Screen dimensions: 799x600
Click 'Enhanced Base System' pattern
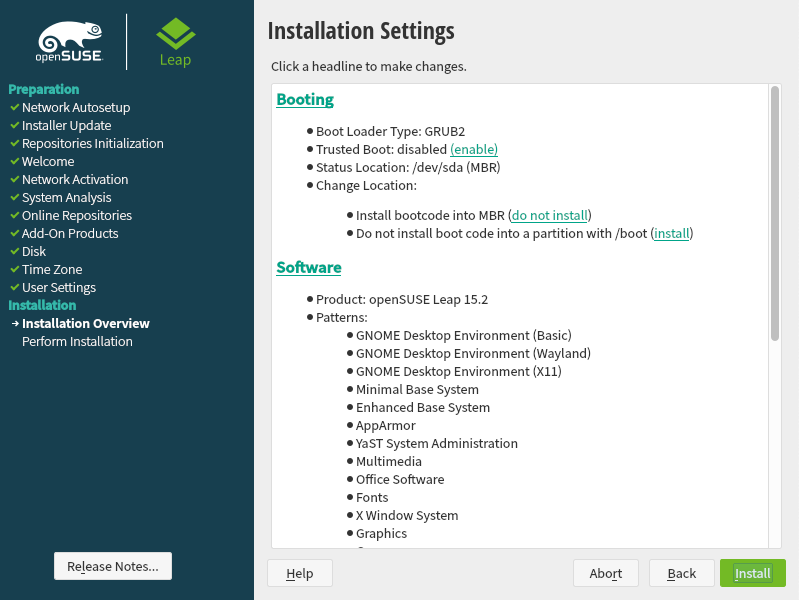(423, 407)
